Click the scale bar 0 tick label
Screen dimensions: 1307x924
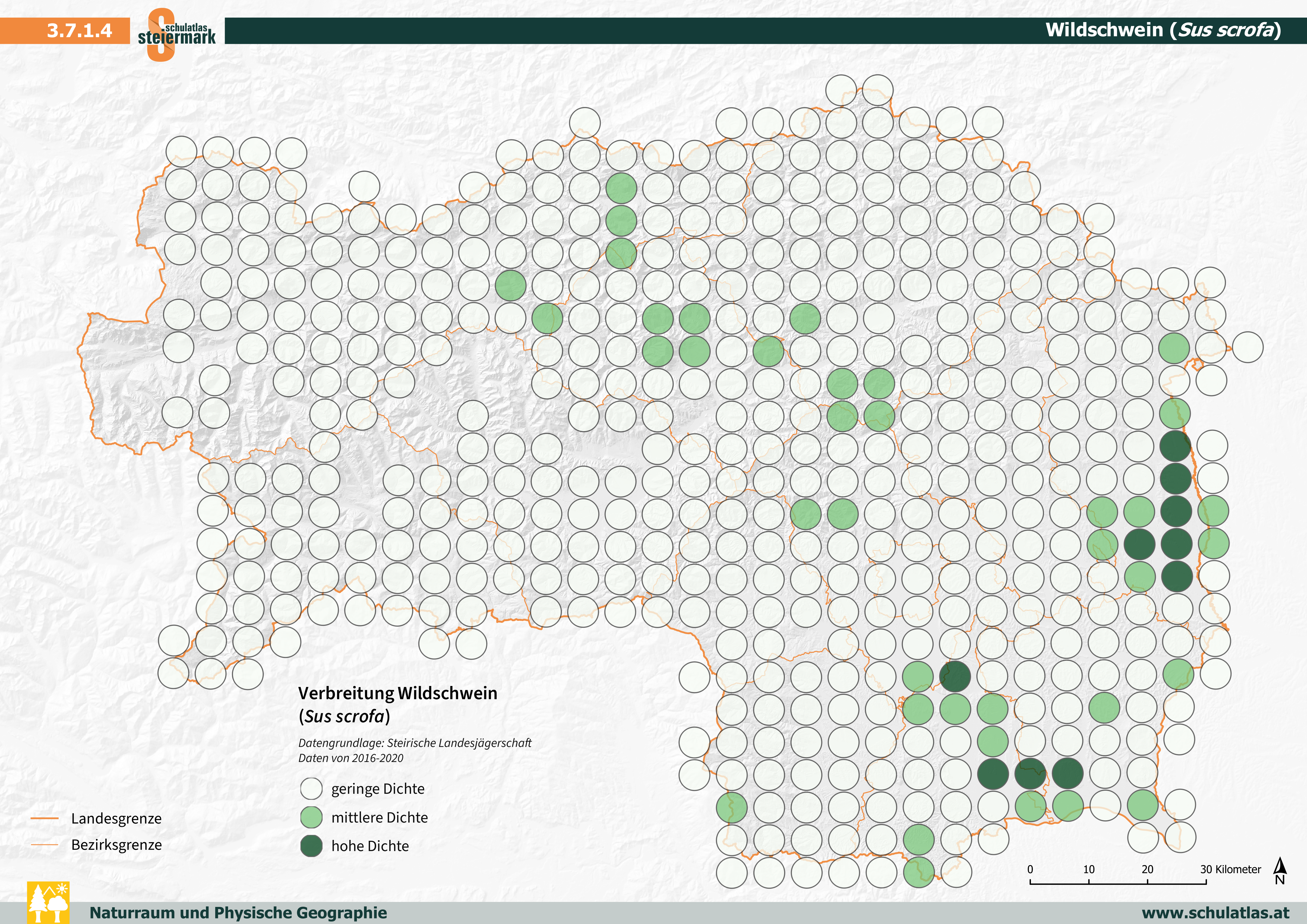pyautogui.click(x=1030, y=869)
